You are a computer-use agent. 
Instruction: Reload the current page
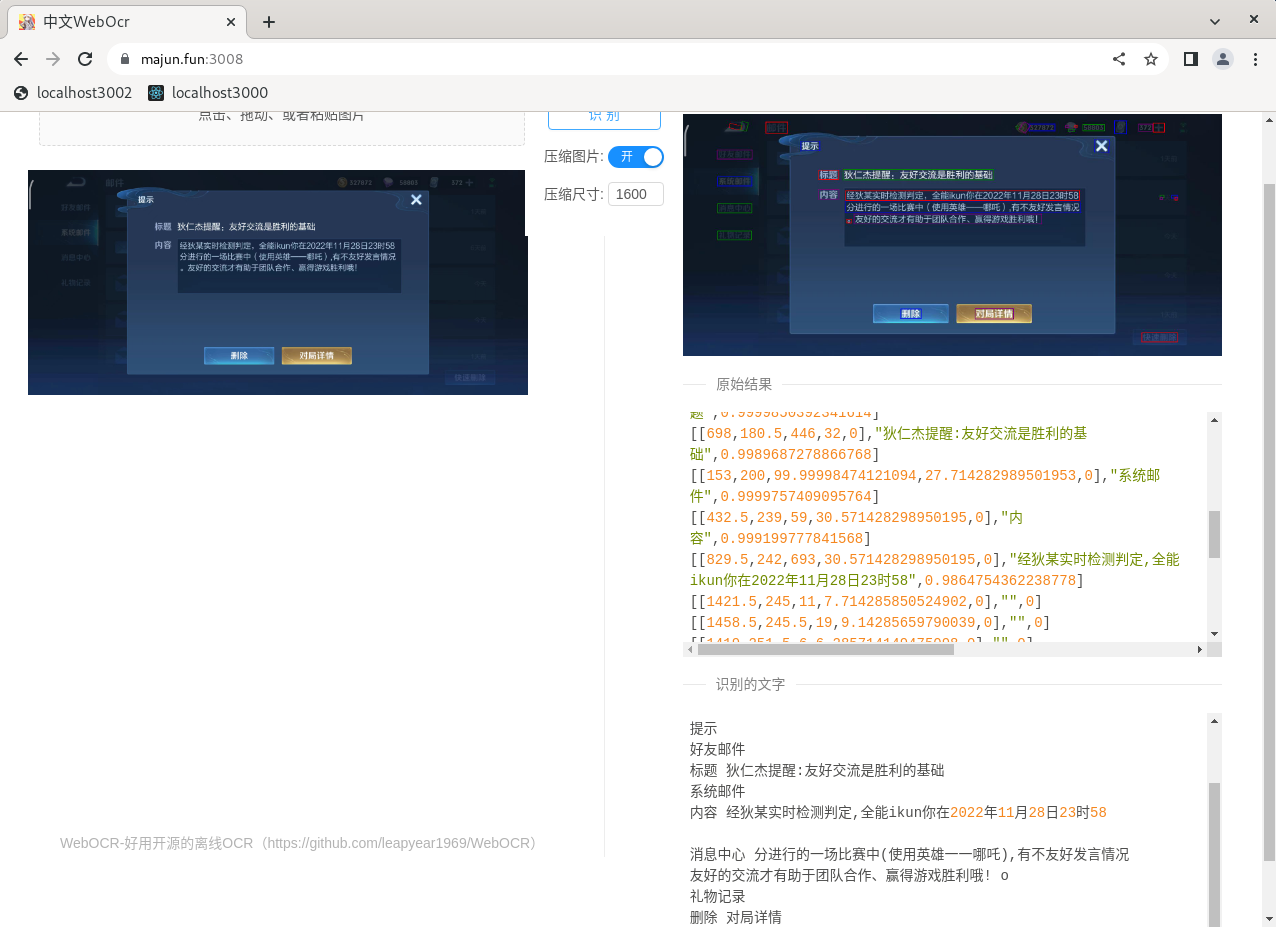click(85, 59)
